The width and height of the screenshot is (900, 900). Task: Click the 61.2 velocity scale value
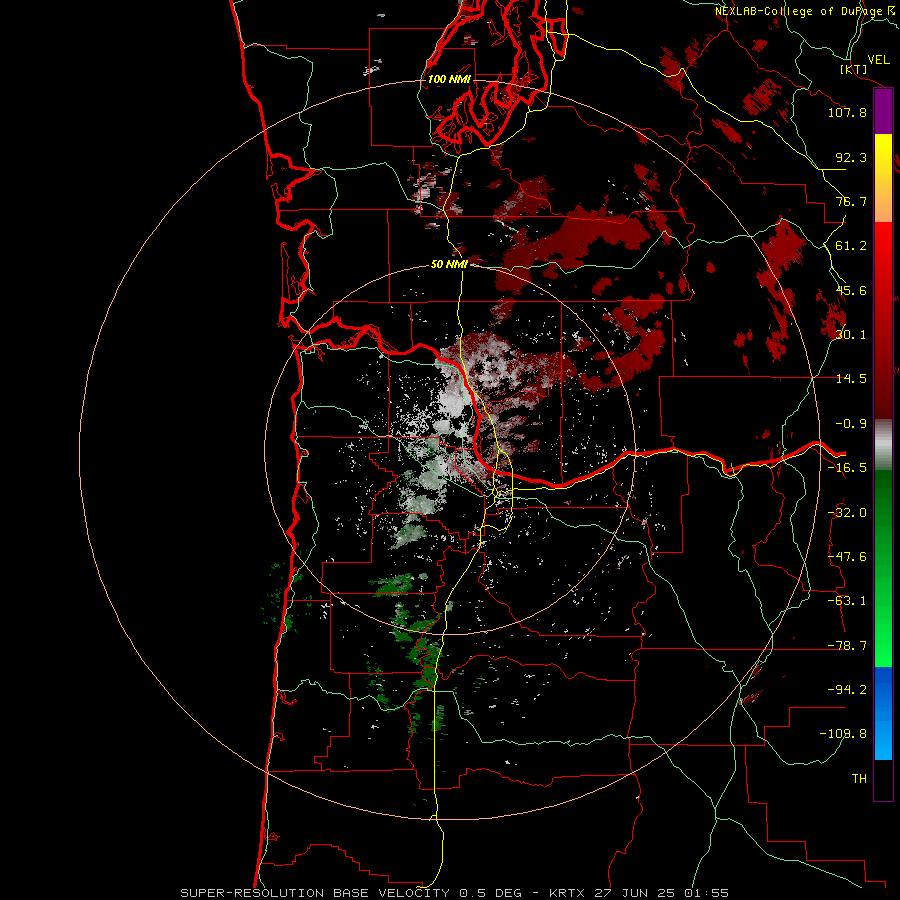pyautogui.click(x=851, y=246)
